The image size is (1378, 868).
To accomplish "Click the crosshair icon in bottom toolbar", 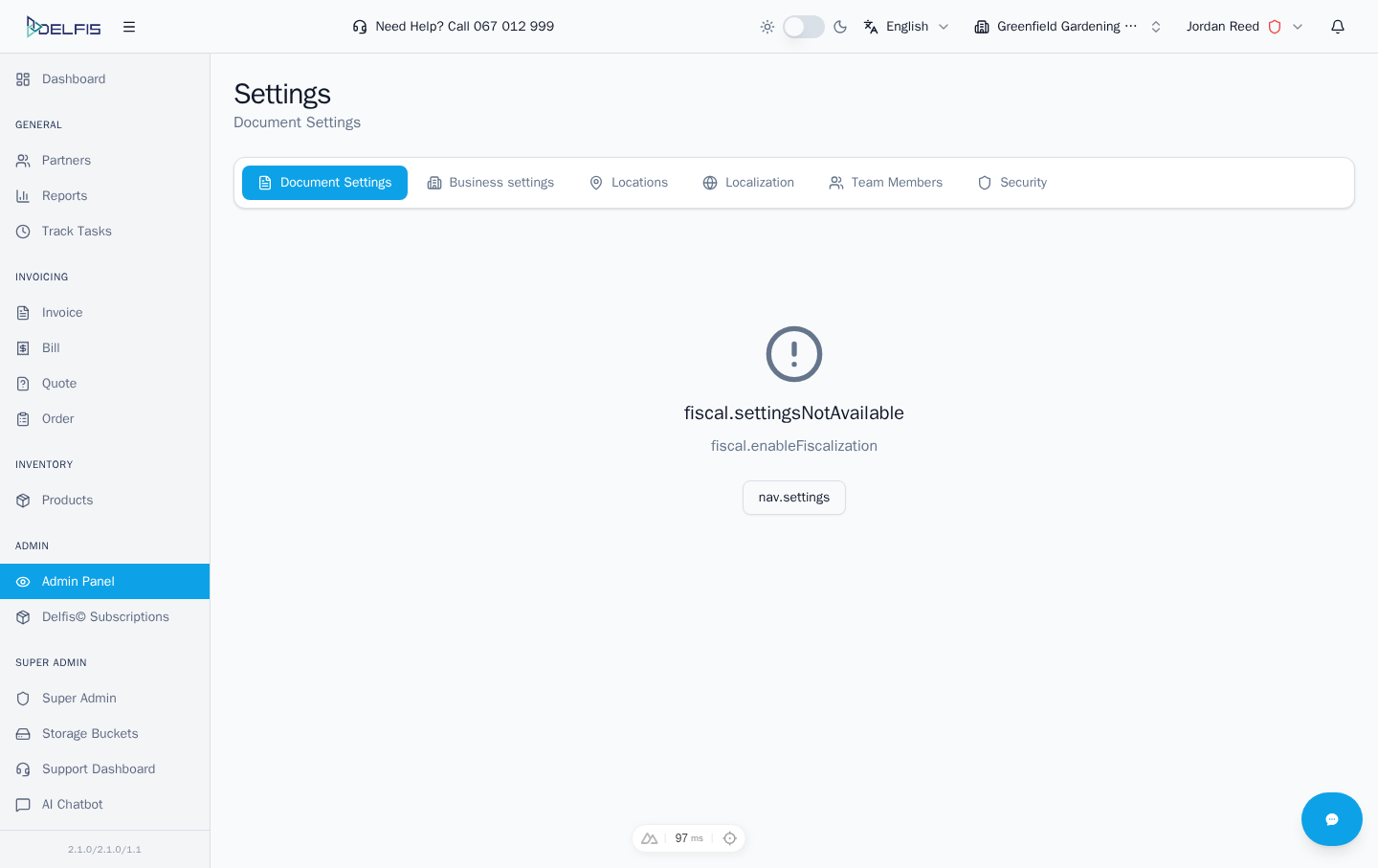I will pos(730,838).
